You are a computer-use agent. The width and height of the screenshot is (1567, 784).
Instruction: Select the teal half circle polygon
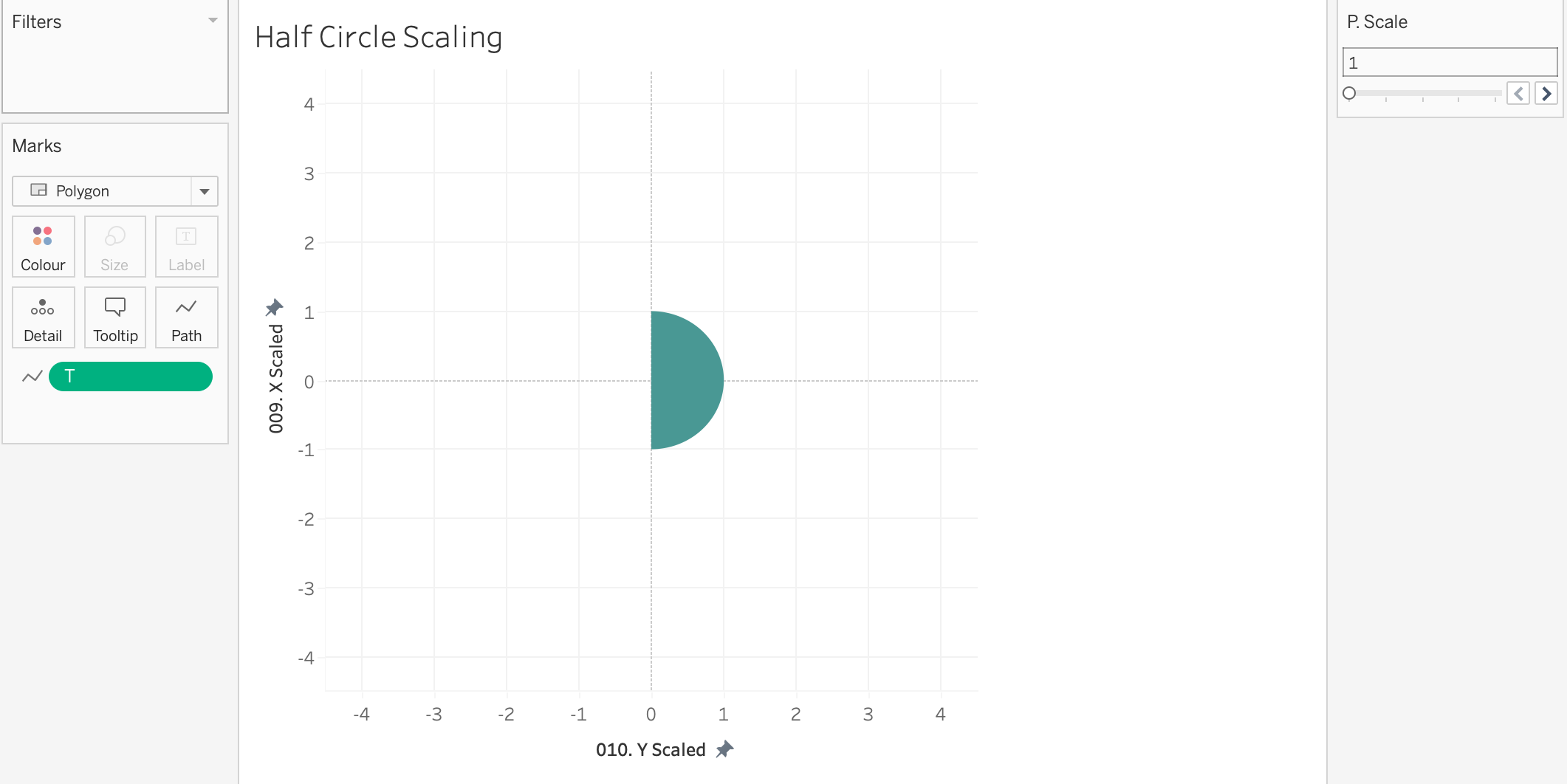(683, 380)
